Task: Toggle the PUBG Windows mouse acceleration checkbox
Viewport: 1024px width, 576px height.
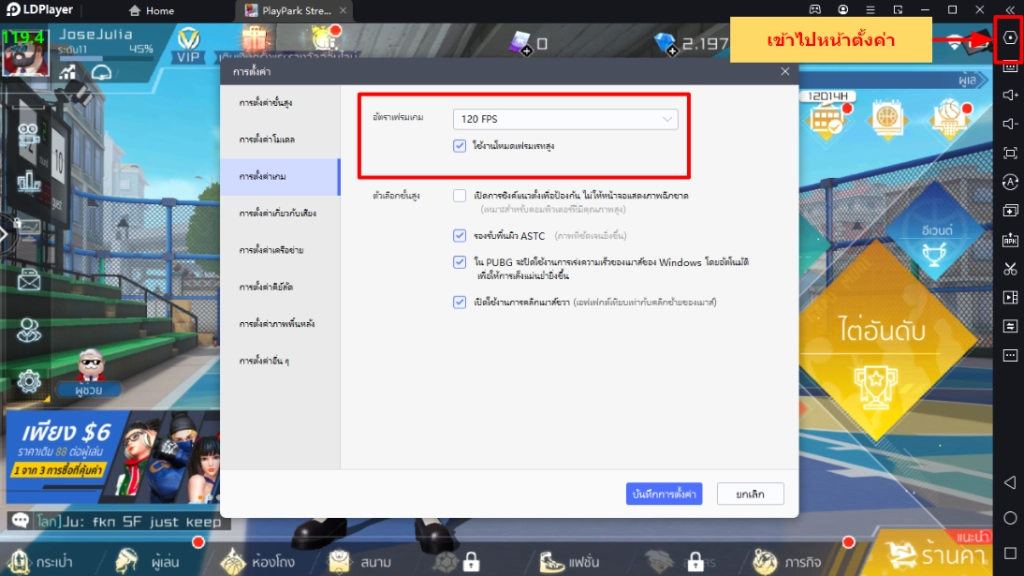Action: [459, 262]
